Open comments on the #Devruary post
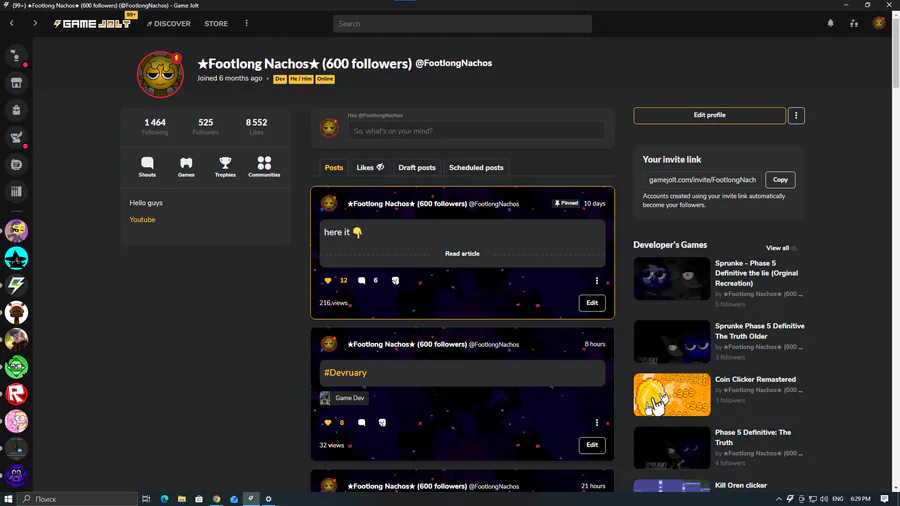Viewport: 900px width, 506px height. [x=362, y=423]
